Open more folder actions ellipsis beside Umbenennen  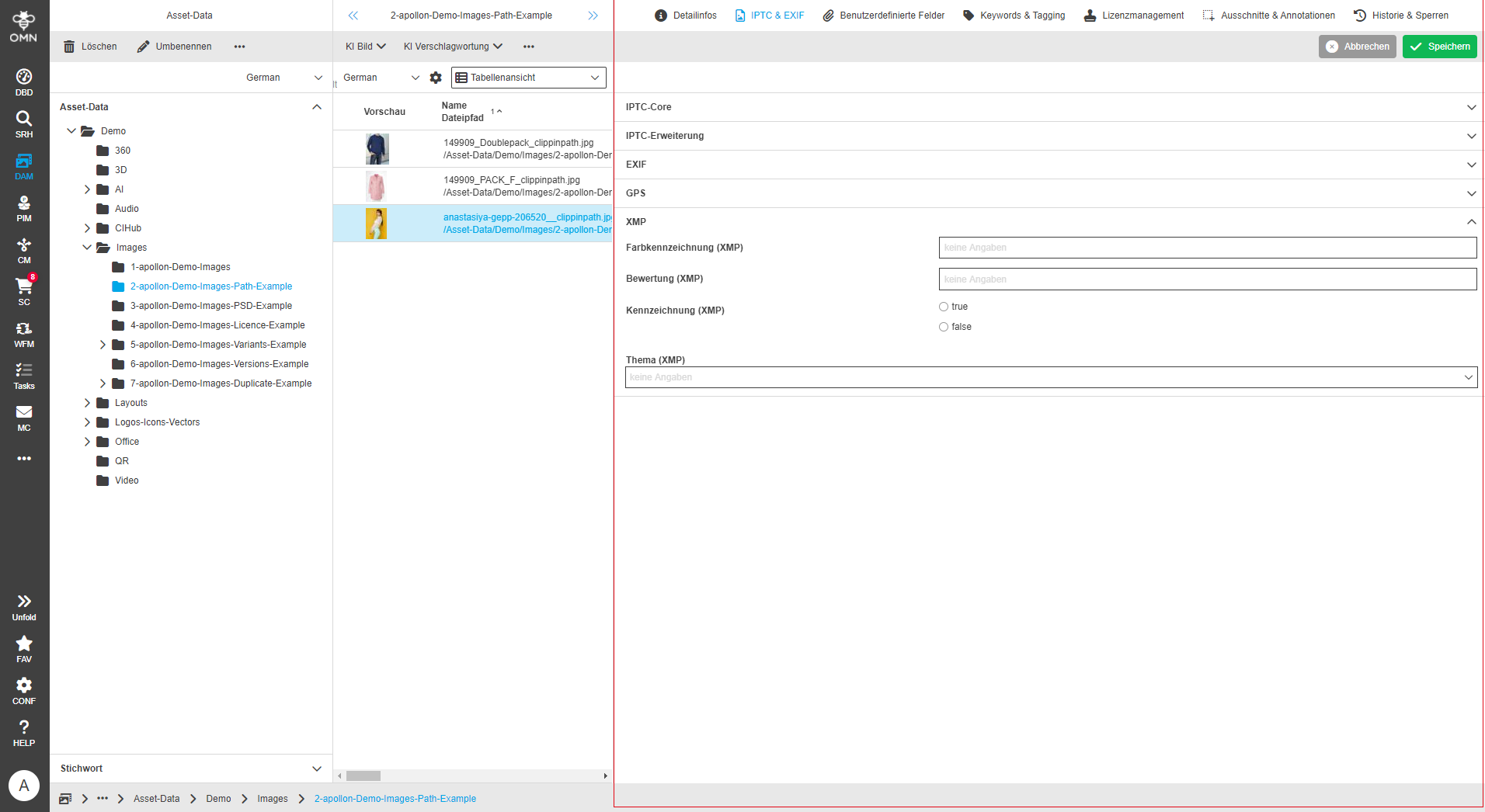pos(239,47)
